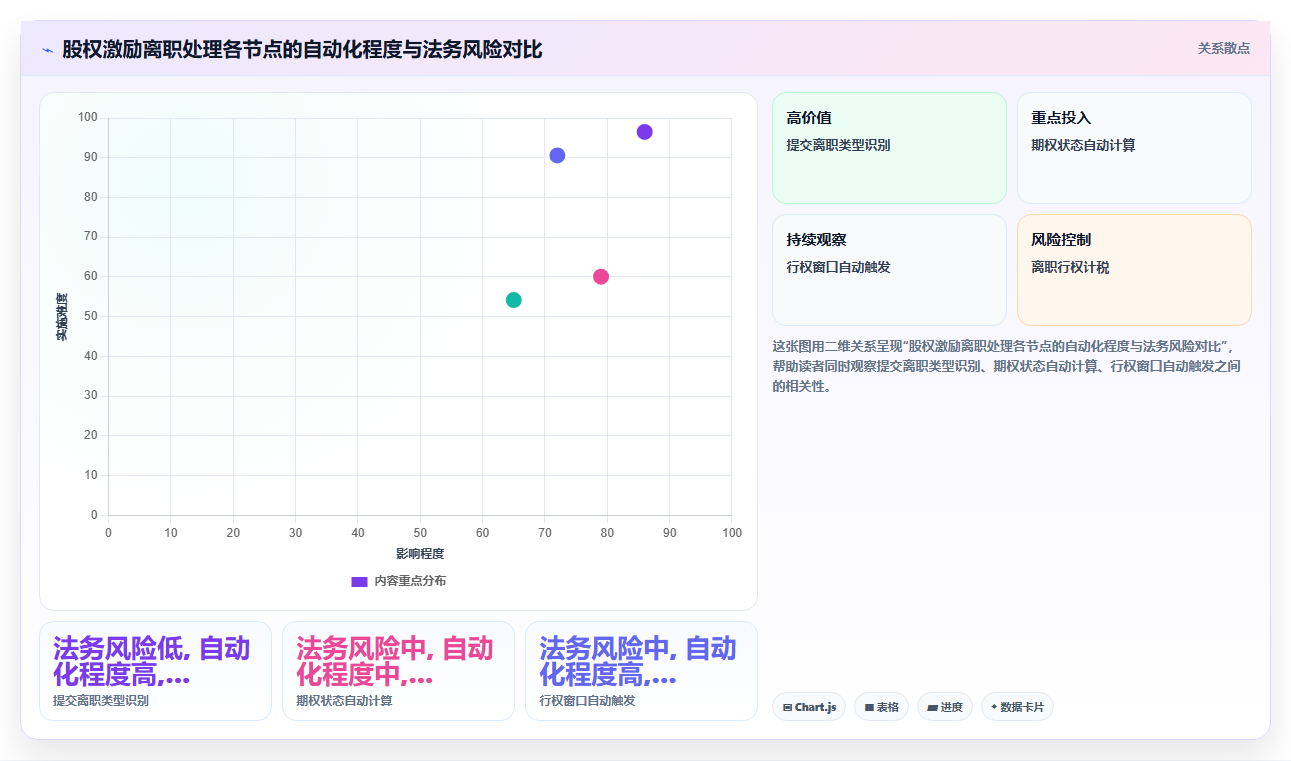Click the 离职行权计税 text in 风险控制 card
The height and width of the screenshot is (761, 1291).
1070,267
